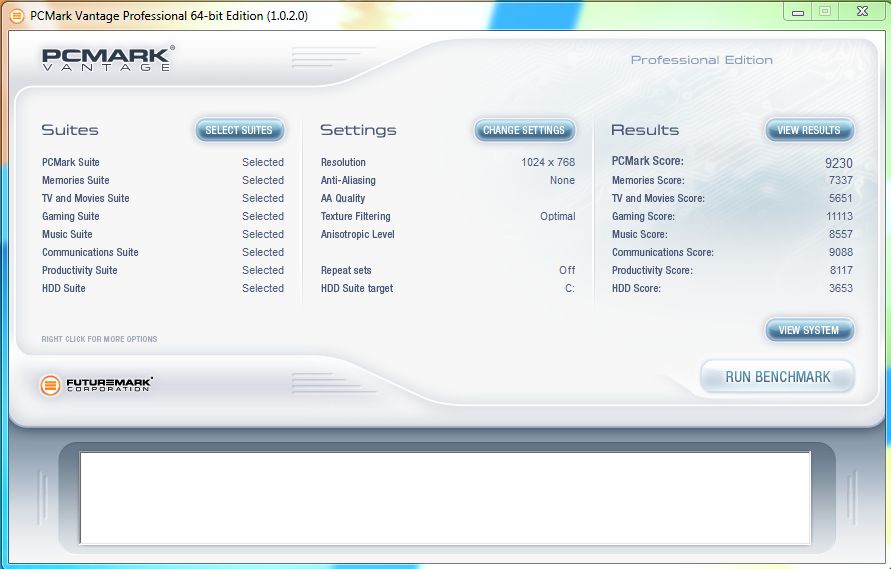Click the Communications Score value 9088

840,252
